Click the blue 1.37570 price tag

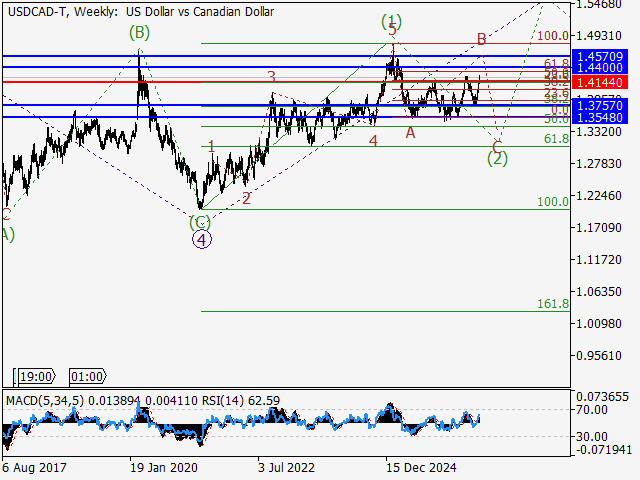click(x=600, y=106)
